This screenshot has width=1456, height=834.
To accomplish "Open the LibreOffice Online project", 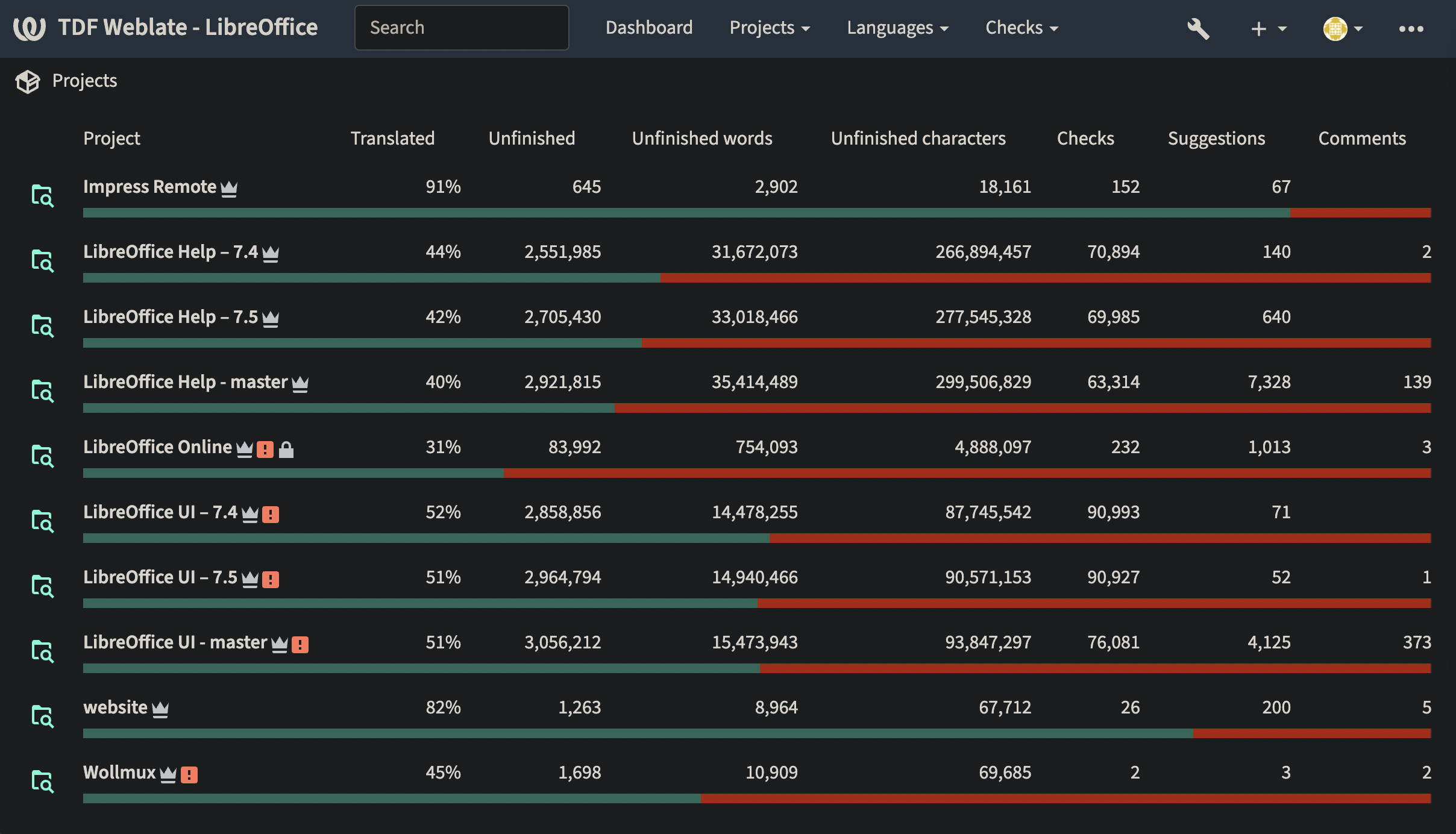I will pos(157,447).
